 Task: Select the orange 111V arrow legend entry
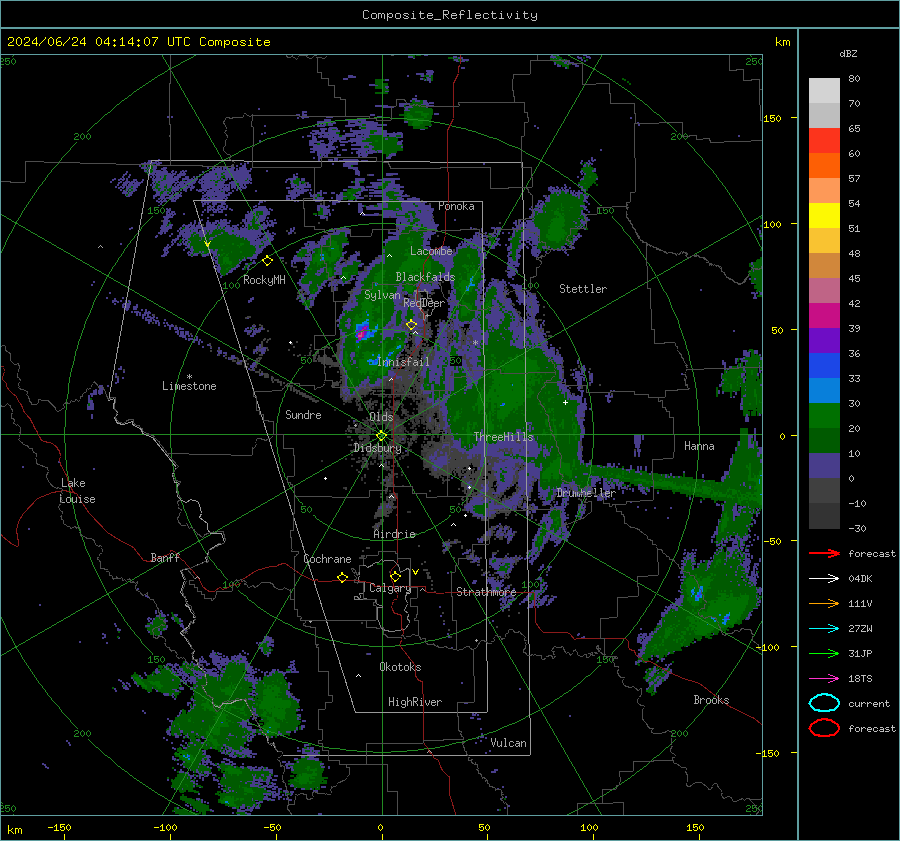824,603
